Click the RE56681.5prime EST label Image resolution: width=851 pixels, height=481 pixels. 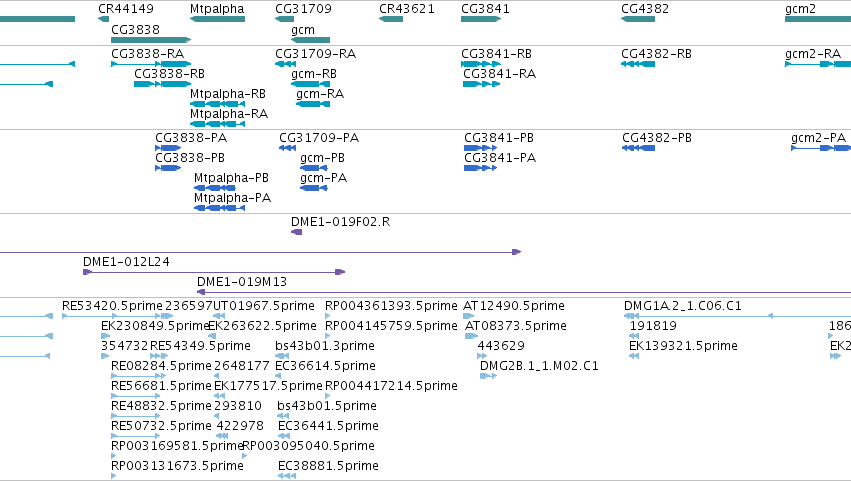161,387
